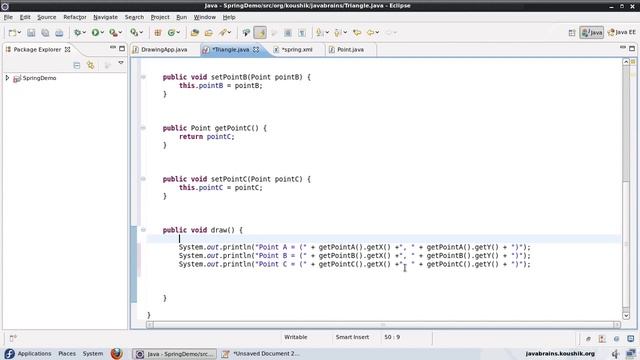The image size is (640, 360).
Task: Open the Project menu
Action: point(160,17)
